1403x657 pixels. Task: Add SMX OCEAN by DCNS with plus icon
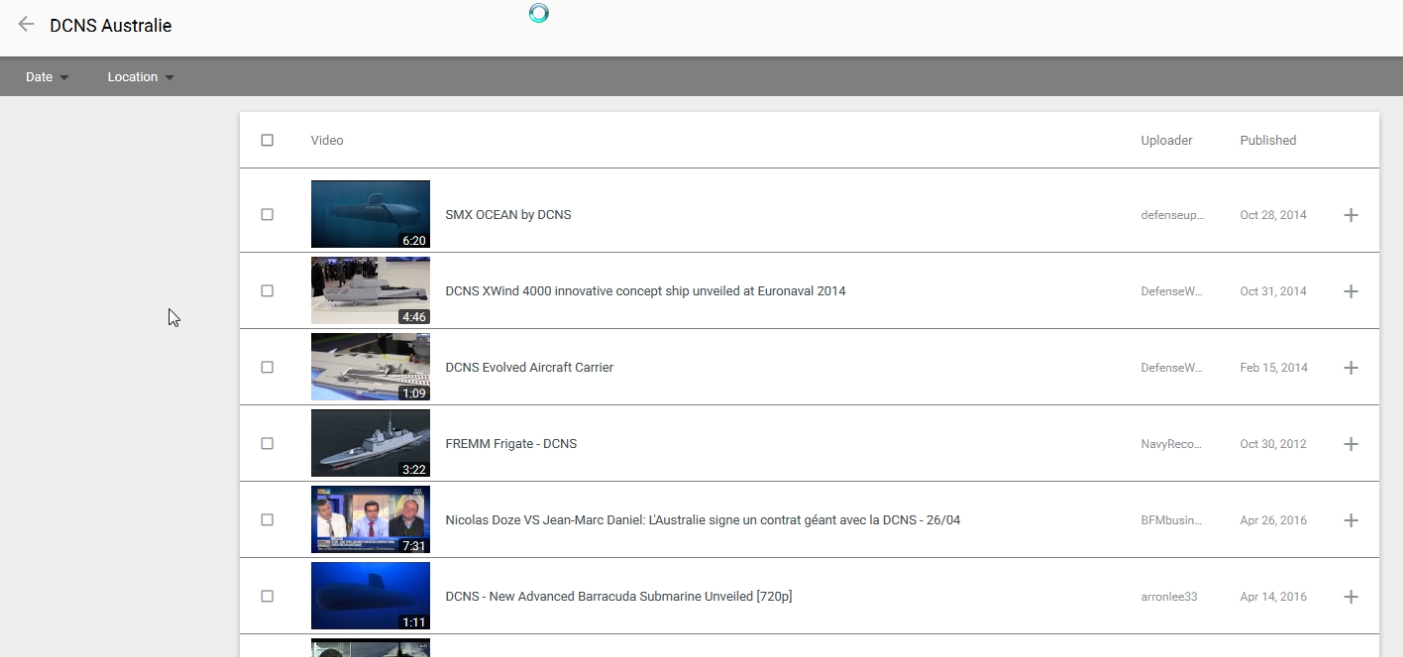click(x=1350, y=215)
